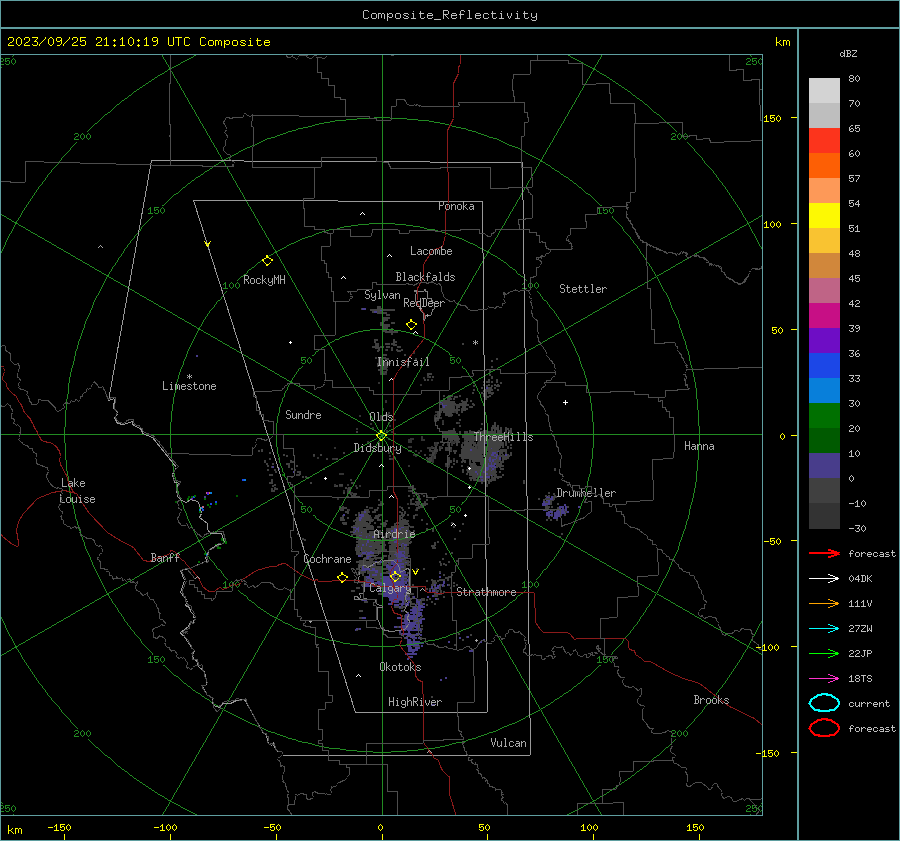
Task: Click the Limestone label
Action: pyautogui.click(x=189, y=386)
